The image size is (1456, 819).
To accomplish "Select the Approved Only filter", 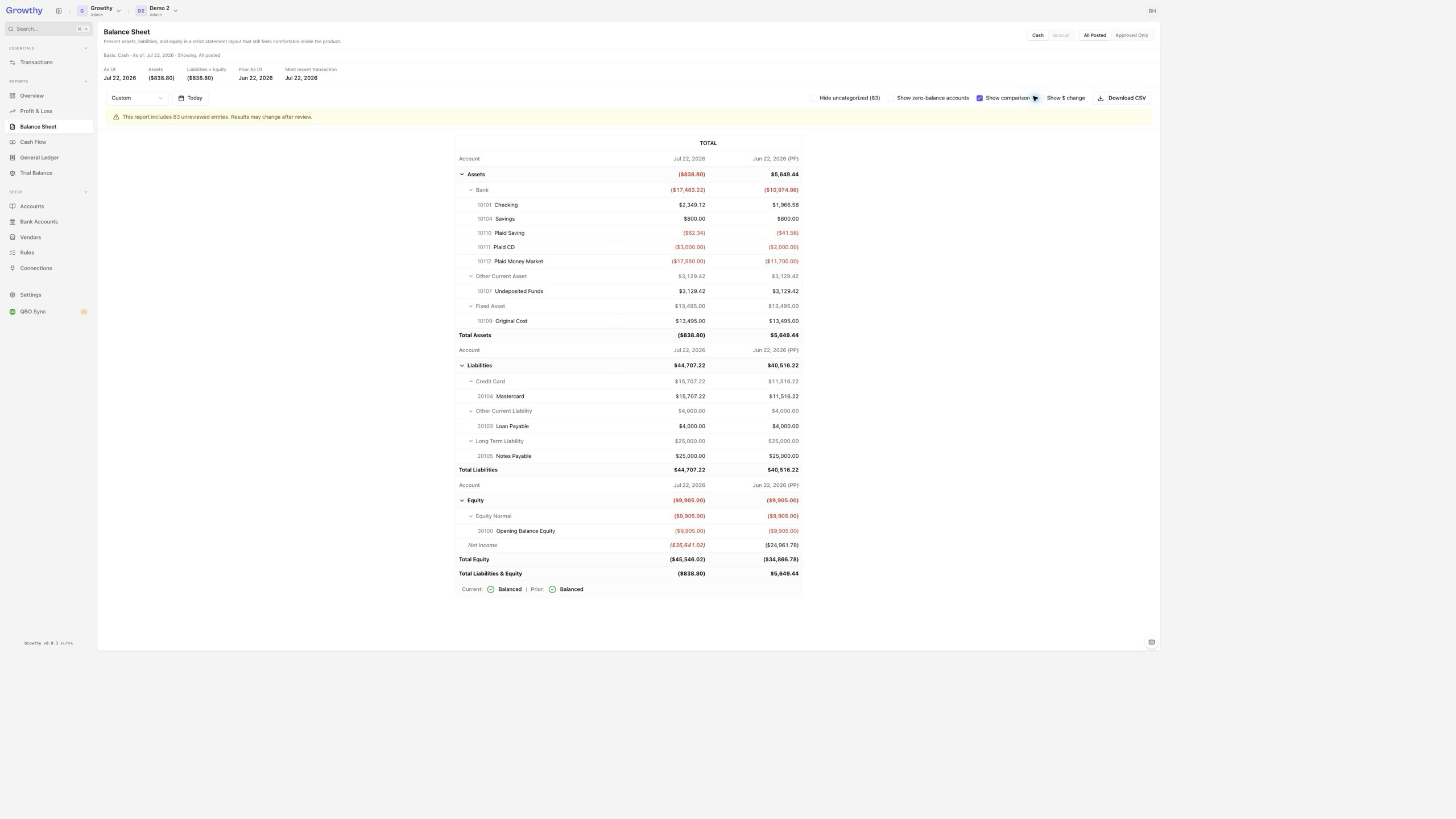I will [1131, 35].
